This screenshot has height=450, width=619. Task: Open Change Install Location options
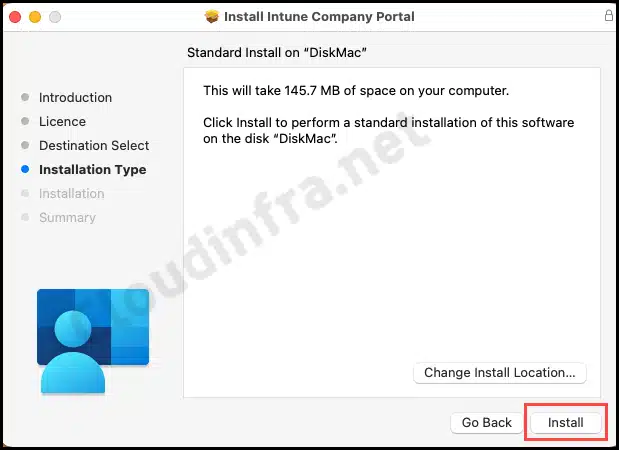(500, 373)
